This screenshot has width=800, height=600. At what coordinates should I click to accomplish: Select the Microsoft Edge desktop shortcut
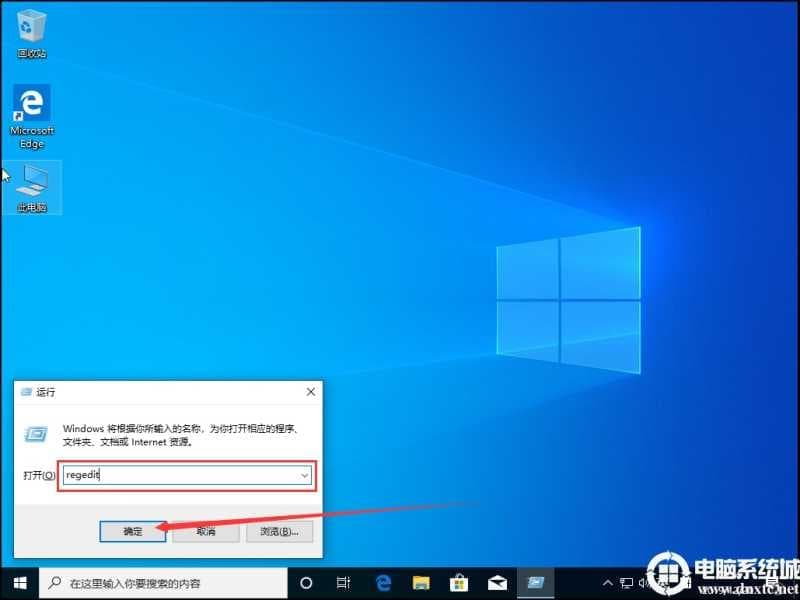click(x=32, y=117)
